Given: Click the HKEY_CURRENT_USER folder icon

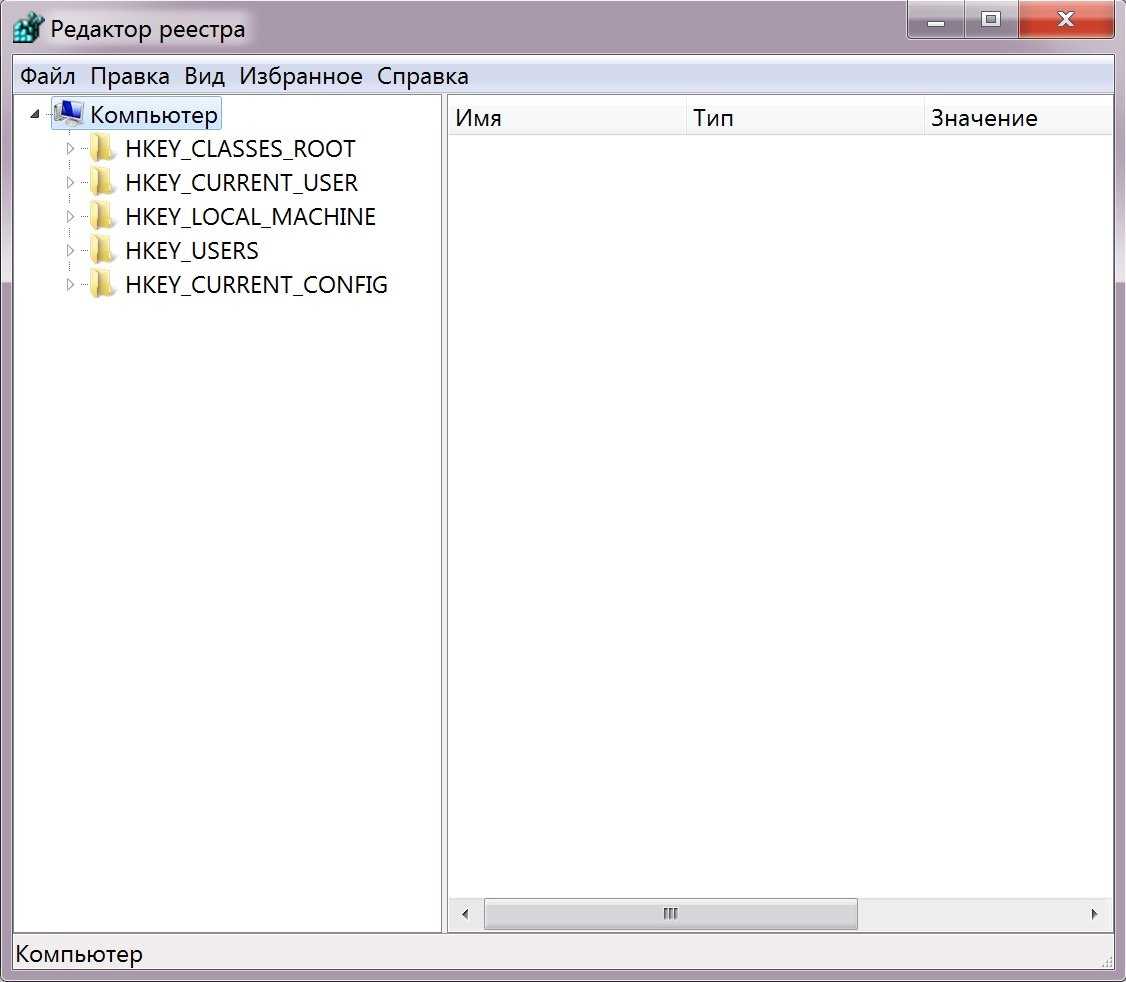Looking at the screenshot, I should tap(103, 182).
